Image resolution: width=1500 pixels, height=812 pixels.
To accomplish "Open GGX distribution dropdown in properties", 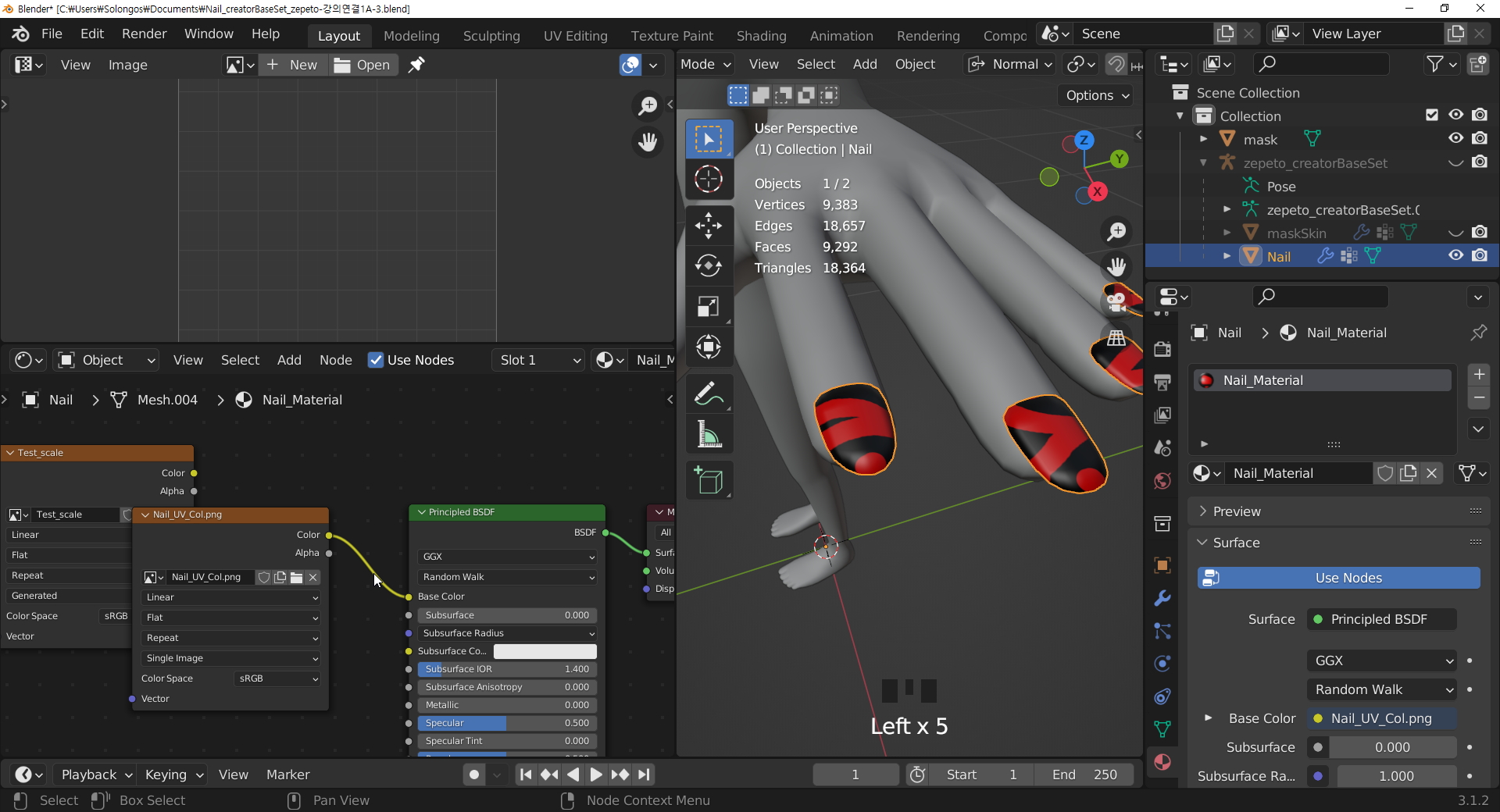I will click(1381, 661).
